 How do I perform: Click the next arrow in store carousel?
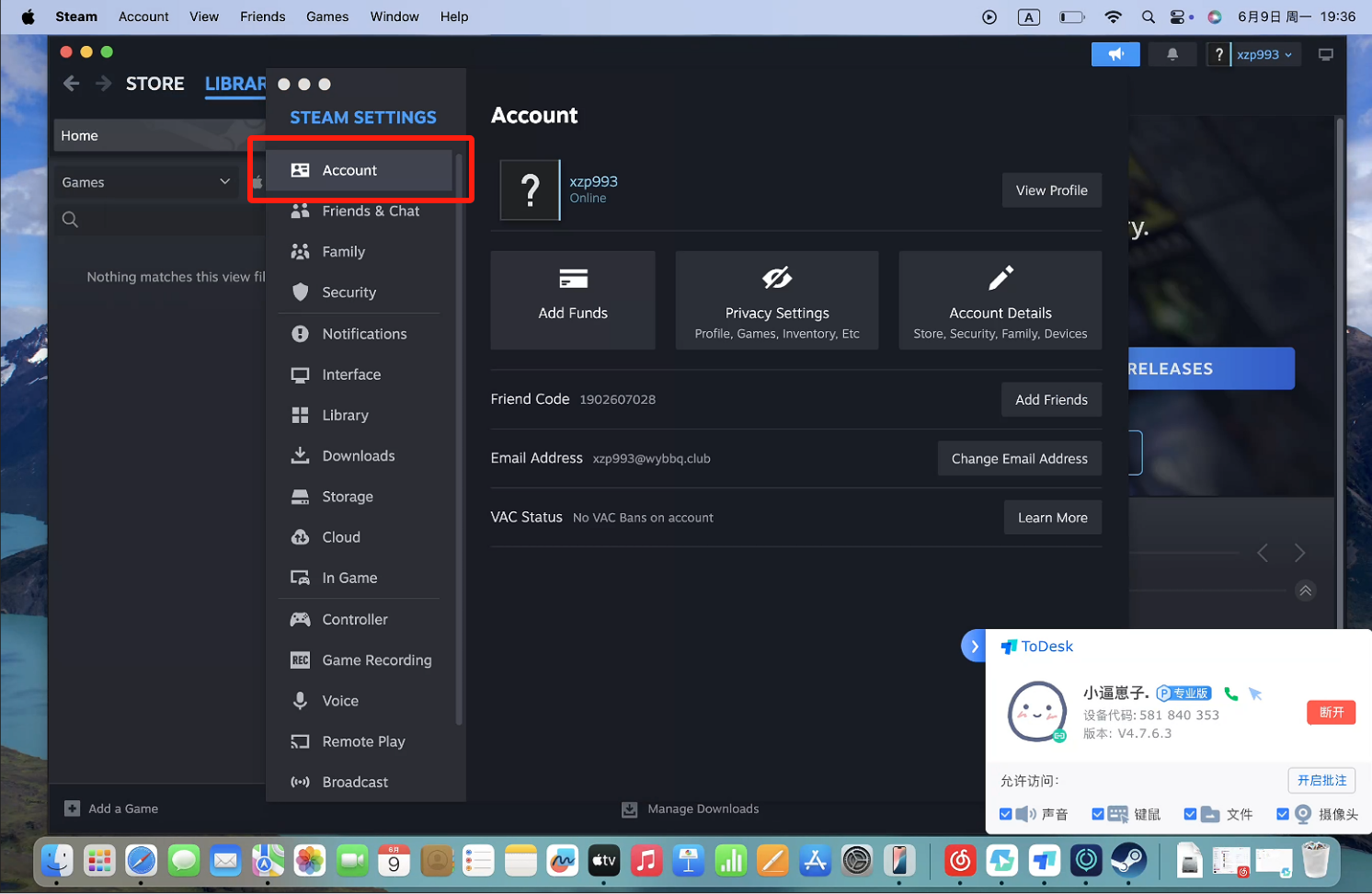1299,553
